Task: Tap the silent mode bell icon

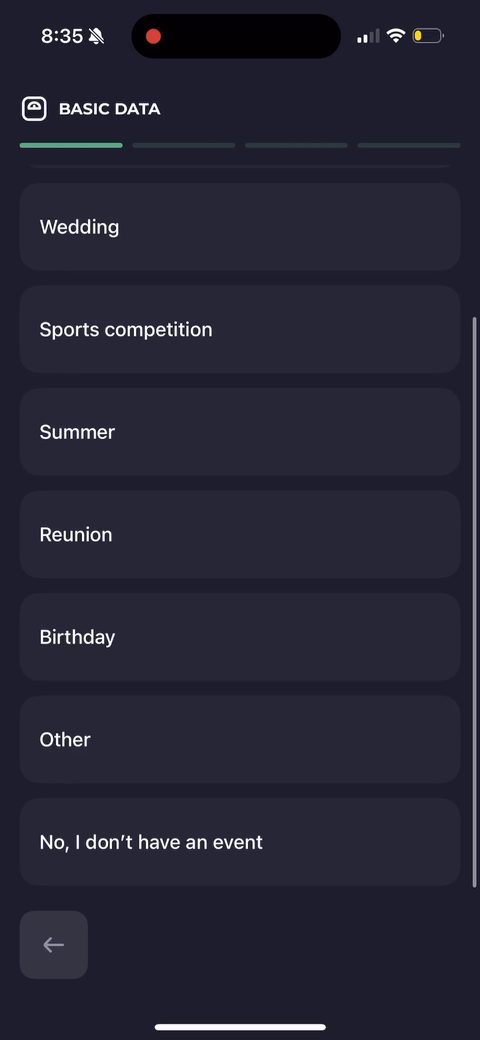Action: [x=96, y=36]
